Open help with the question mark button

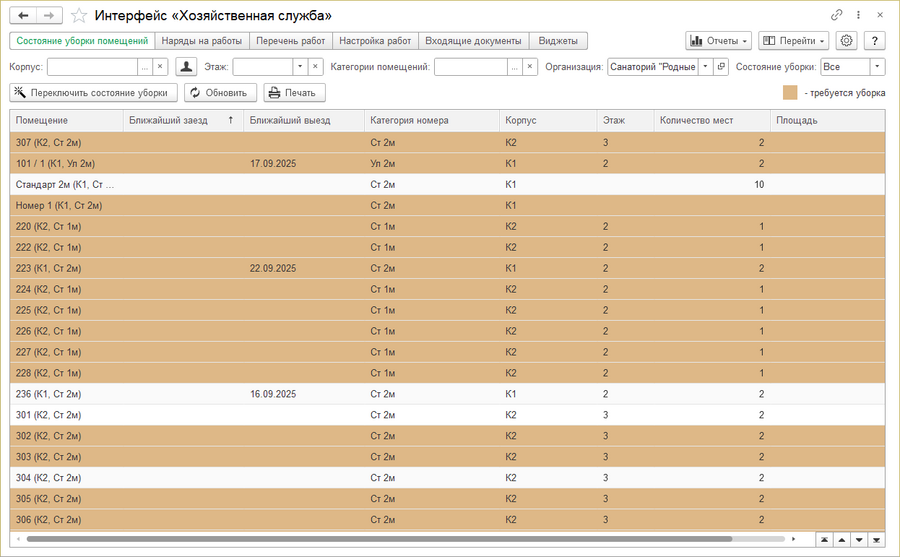874,41
